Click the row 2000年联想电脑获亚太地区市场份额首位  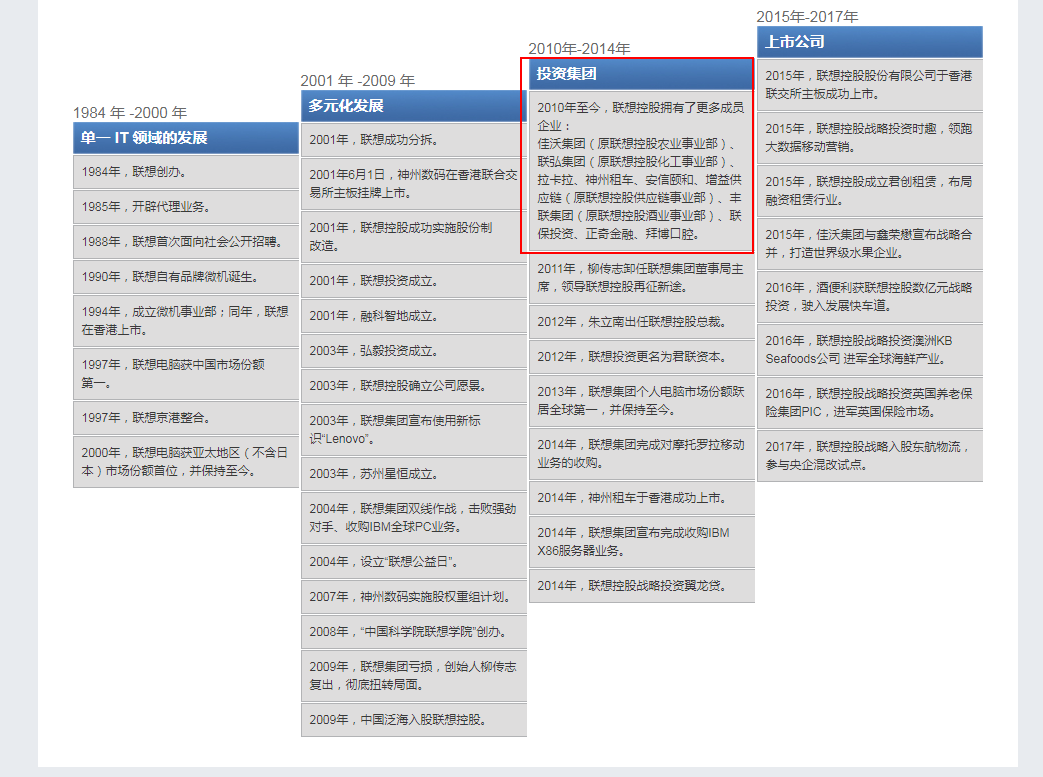coord(186,462)
